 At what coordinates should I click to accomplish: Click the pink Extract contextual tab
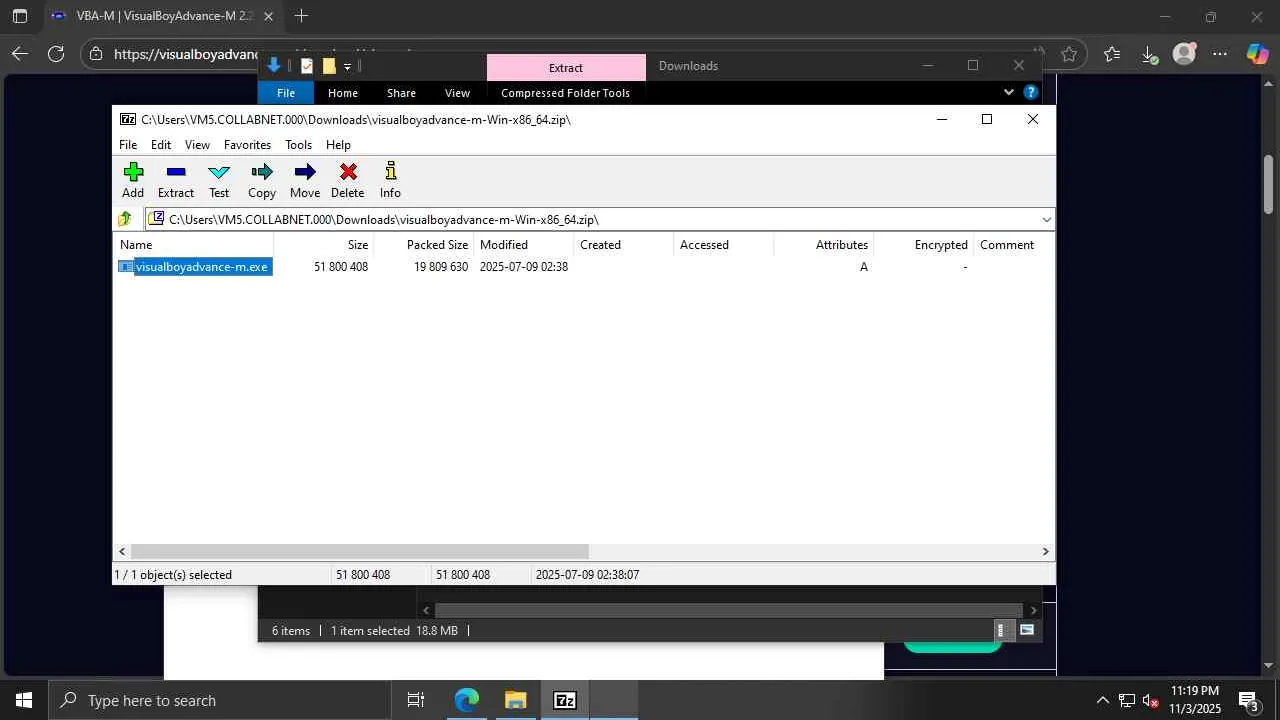tap(566, 67)
